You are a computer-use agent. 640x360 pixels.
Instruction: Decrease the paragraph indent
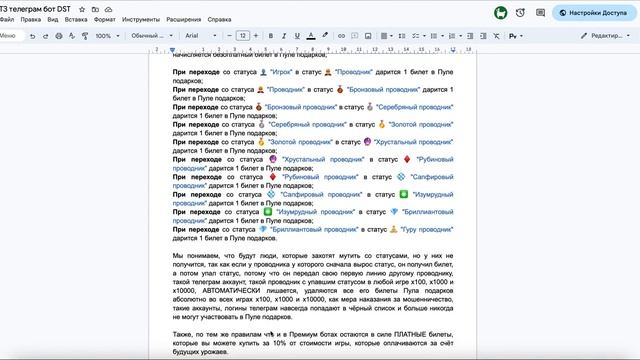(x=470, y=36)
